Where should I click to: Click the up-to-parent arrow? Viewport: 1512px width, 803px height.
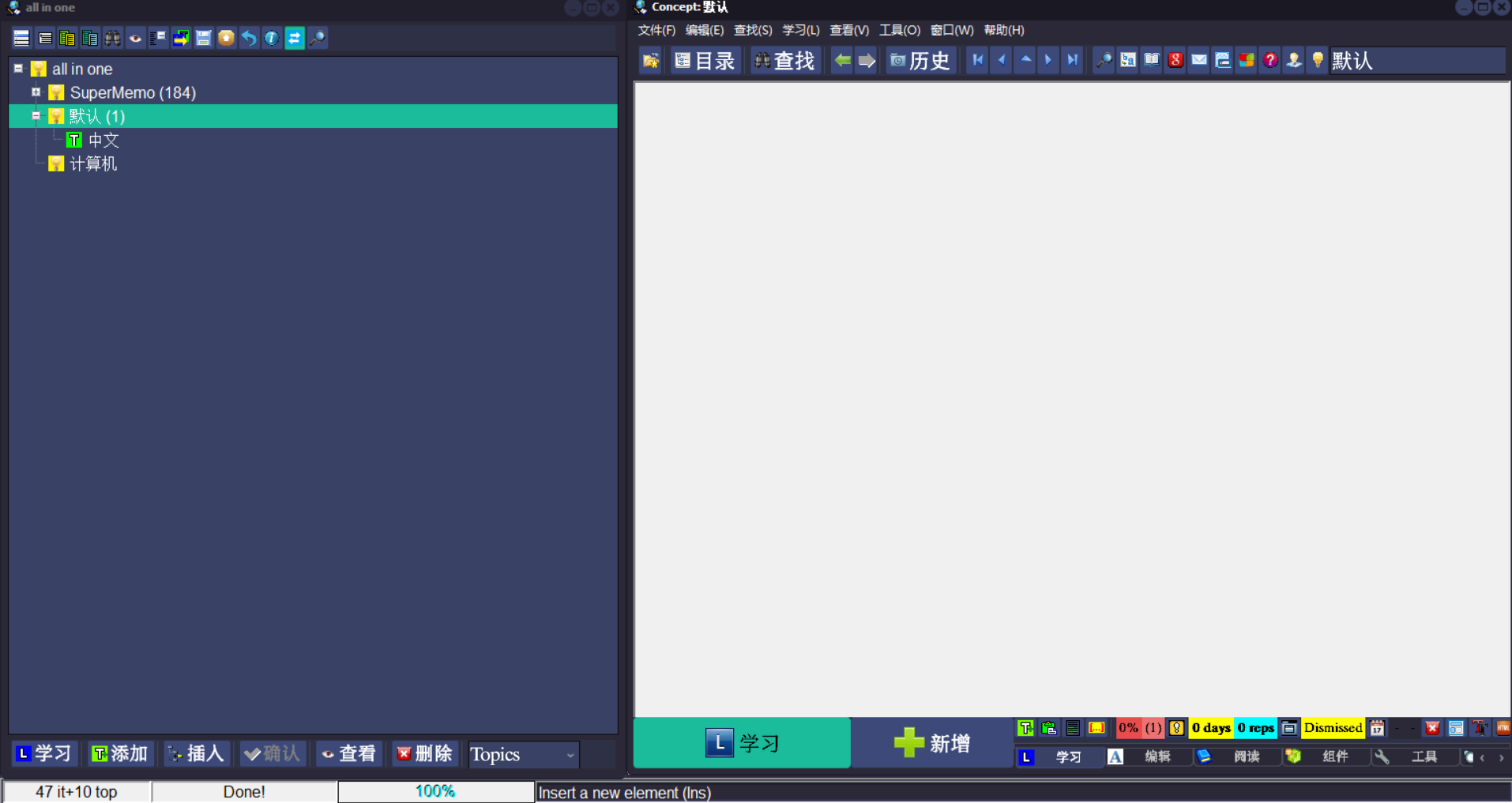[1025, 60]
